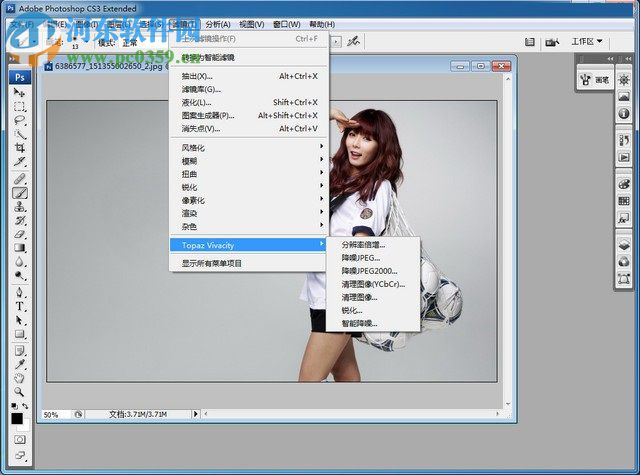640x475 pixels.
Task: Click the zoom percentage 50% field
Action: [56, 415]
